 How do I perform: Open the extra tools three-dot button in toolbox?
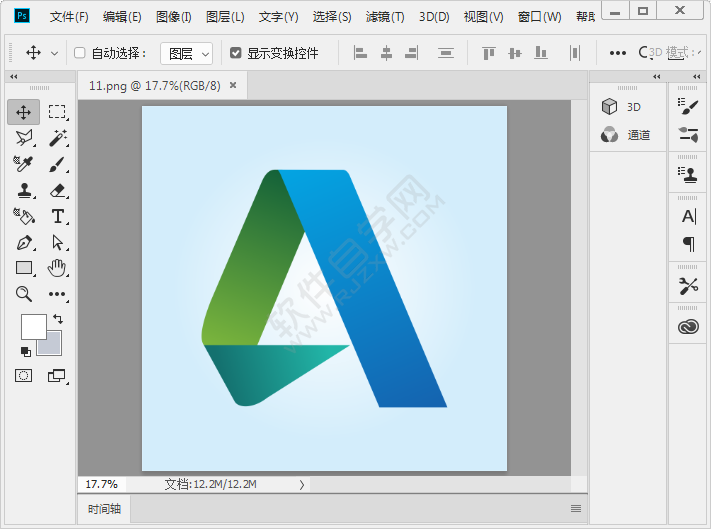[x=57, y=294]
